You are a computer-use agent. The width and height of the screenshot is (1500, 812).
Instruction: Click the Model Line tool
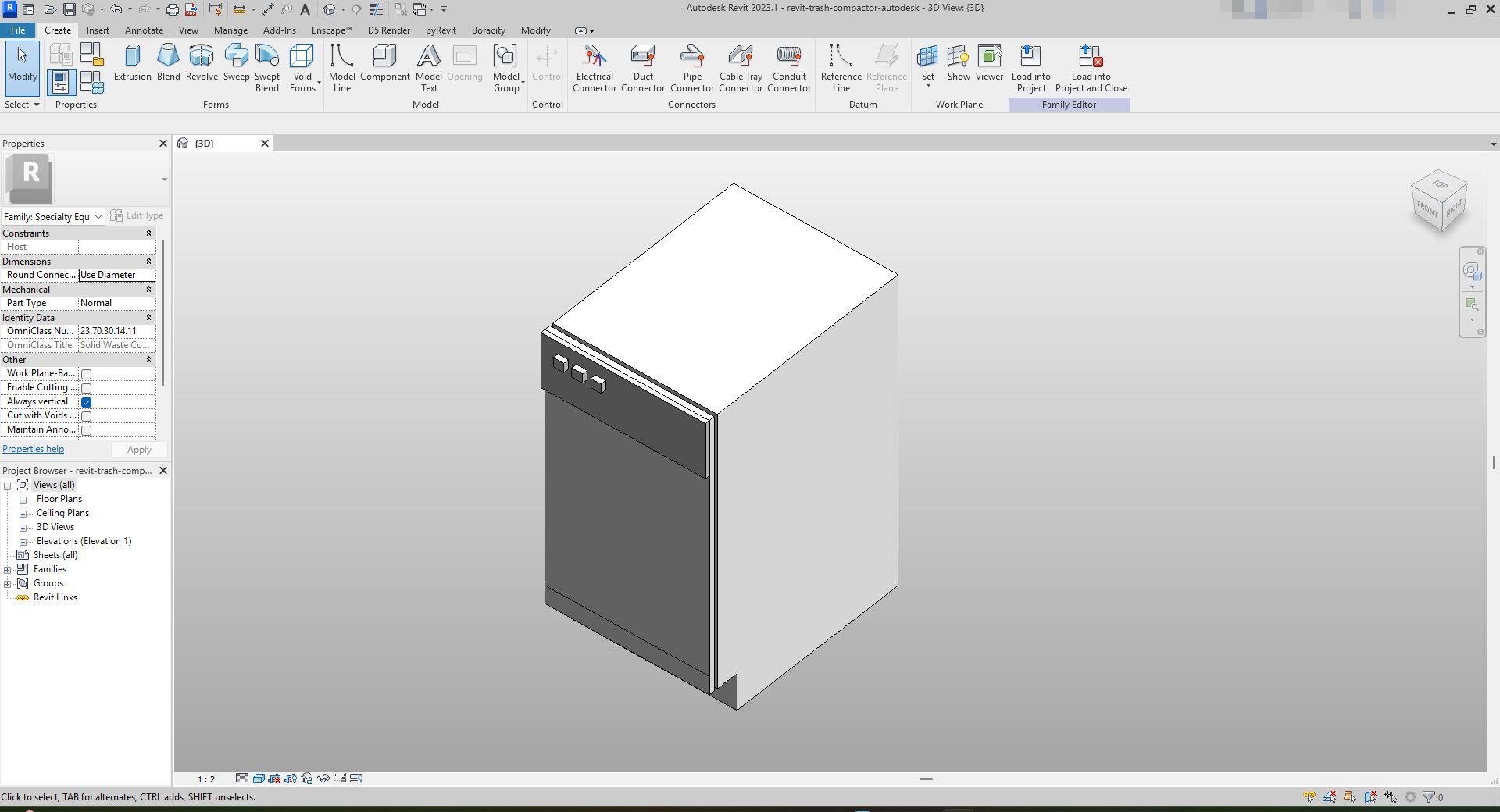pos(341,68)
